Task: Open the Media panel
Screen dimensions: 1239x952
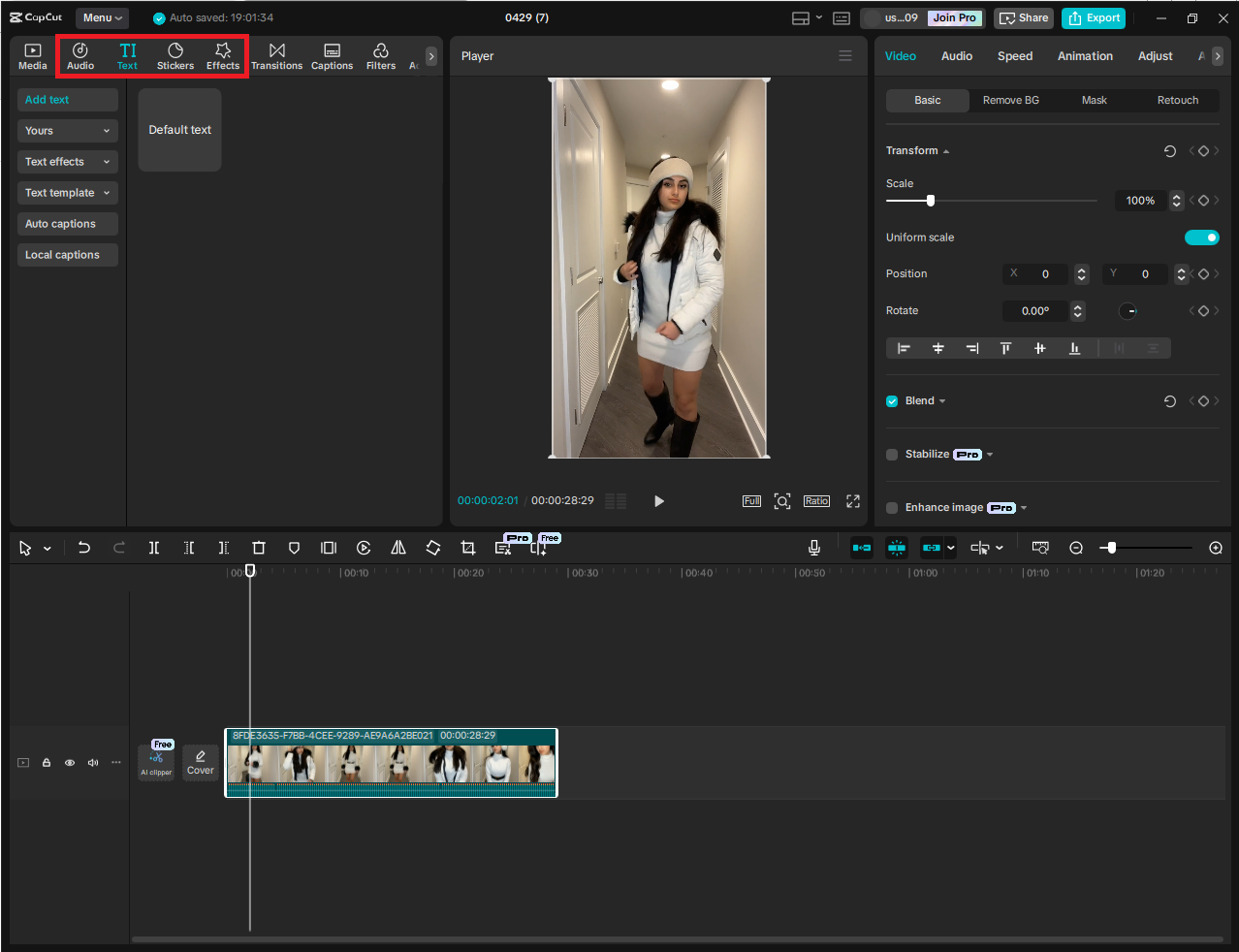Action: (x=32, y=56)
